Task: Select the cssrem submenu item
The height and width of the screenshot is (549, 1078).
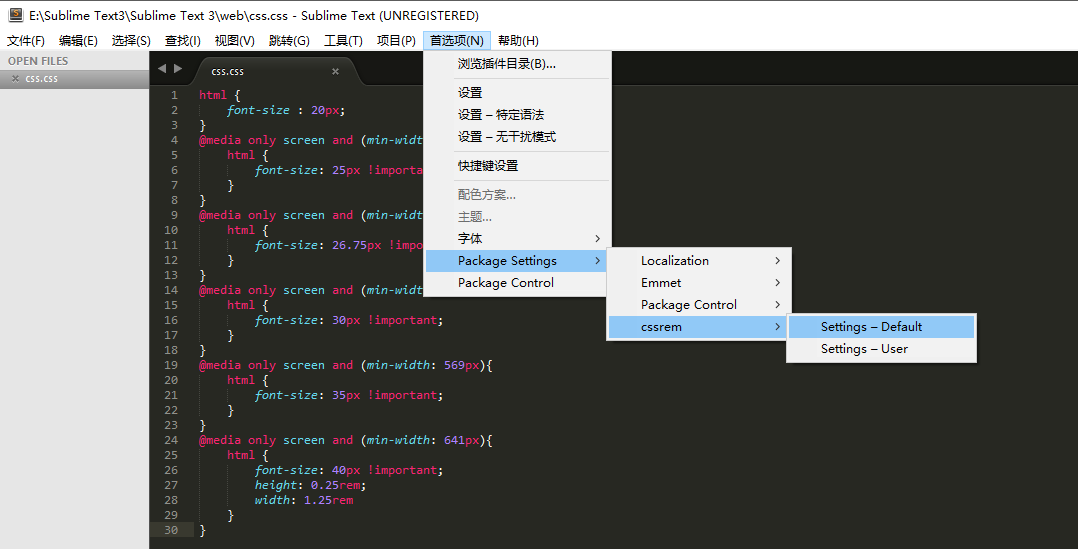Action: (x=699, y=326)
